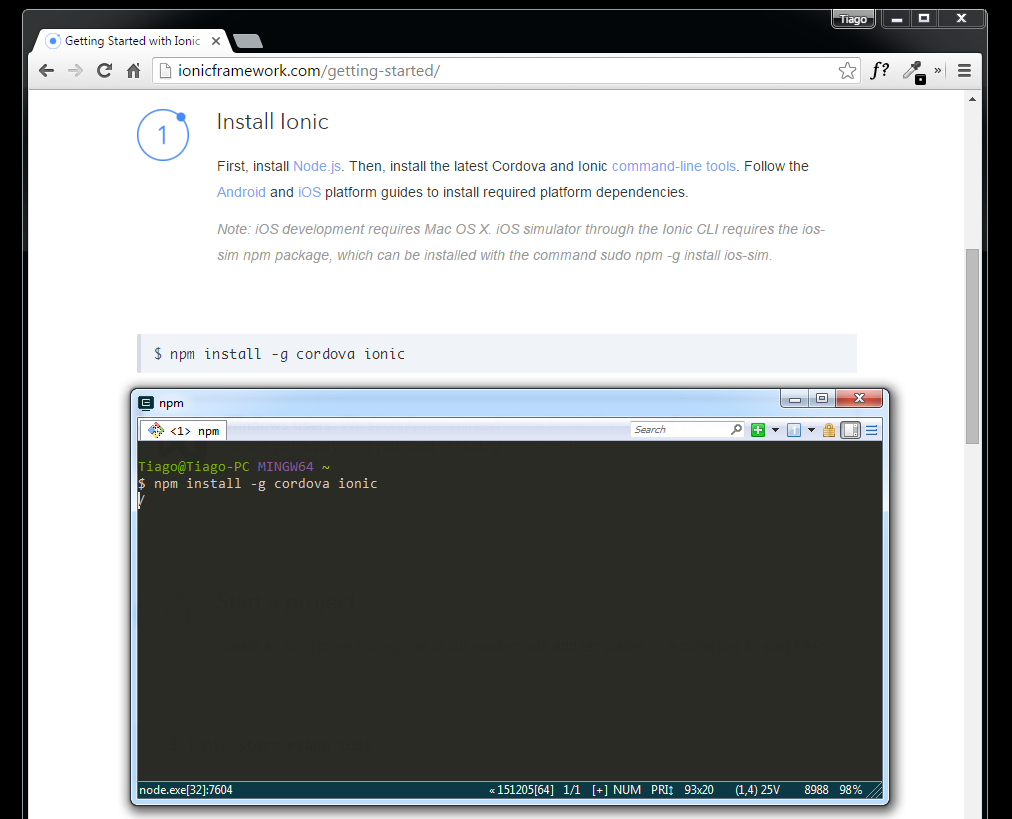Go back in Chrome history
The image size is (1012, 819).
[x=46, y=70]
